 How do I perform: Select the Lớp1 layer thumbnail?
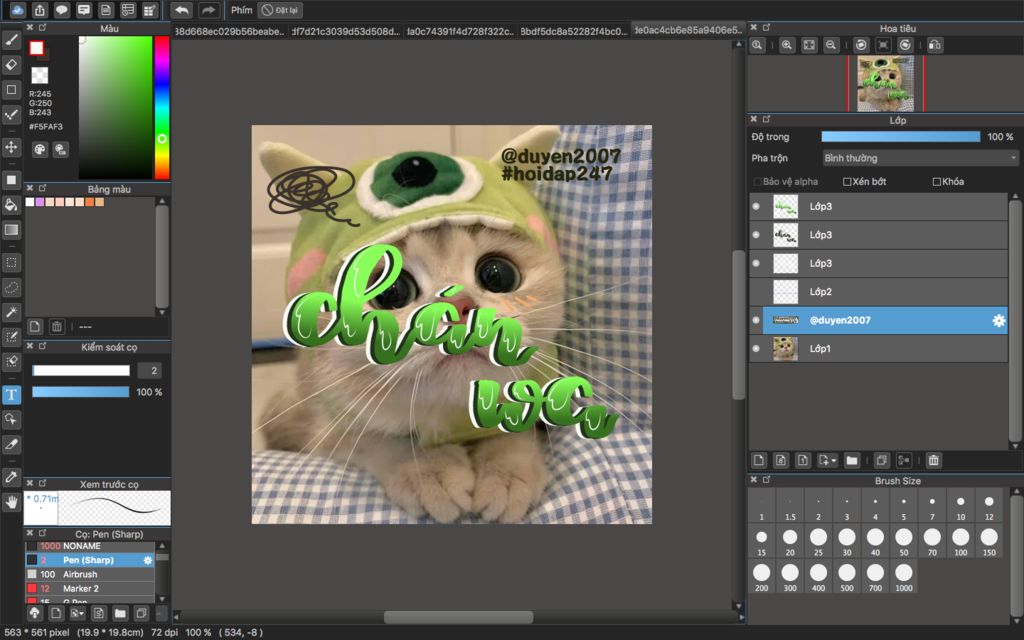click(785, 349)
